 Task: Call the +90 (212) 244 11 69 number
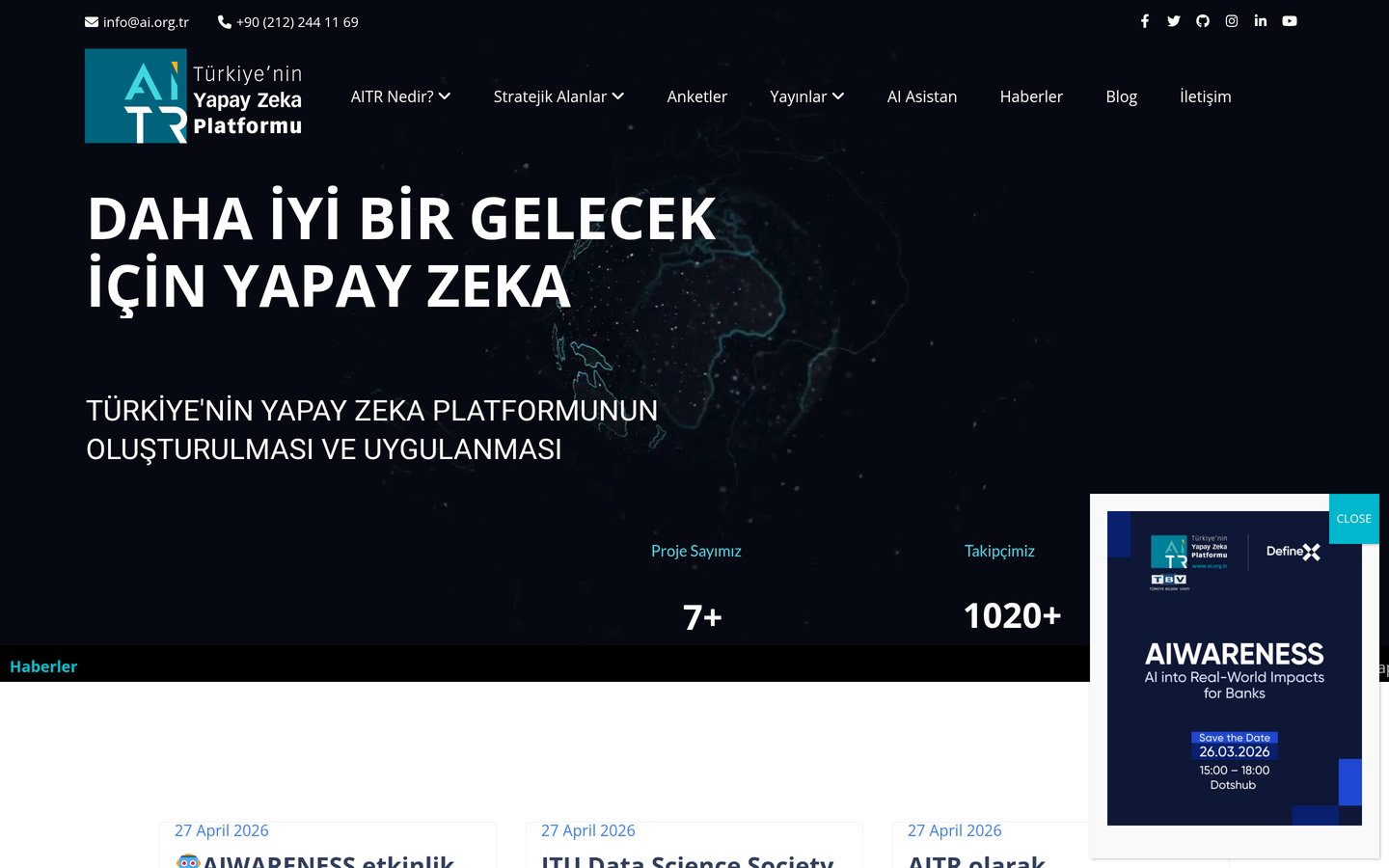pyautogui.click(x=297, y=22)
